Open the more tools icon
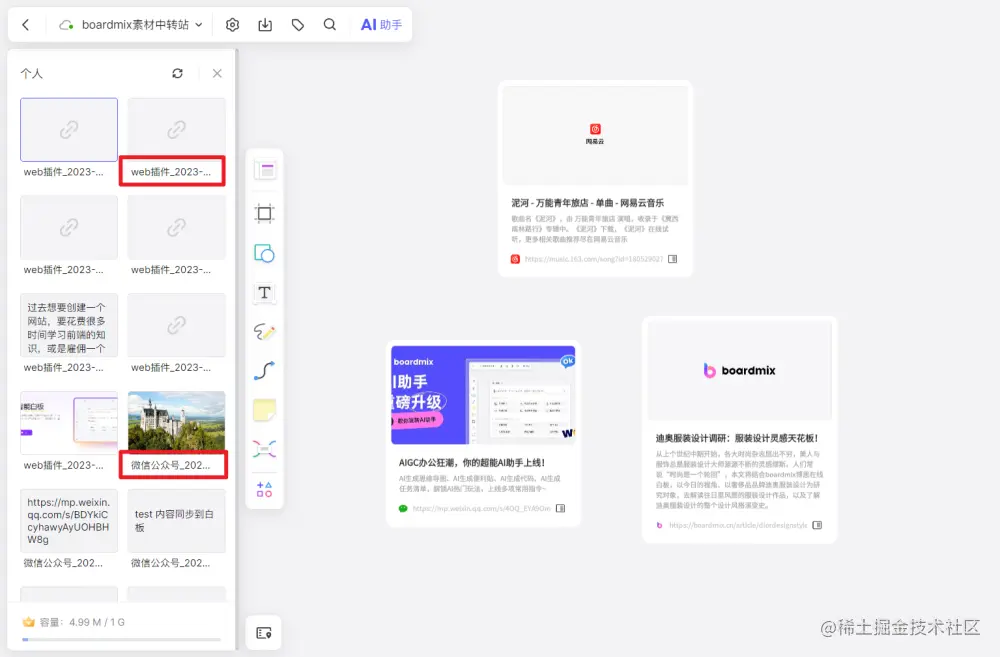The height and width of the screenshot is (657, 1000). (x=265, y=489)
